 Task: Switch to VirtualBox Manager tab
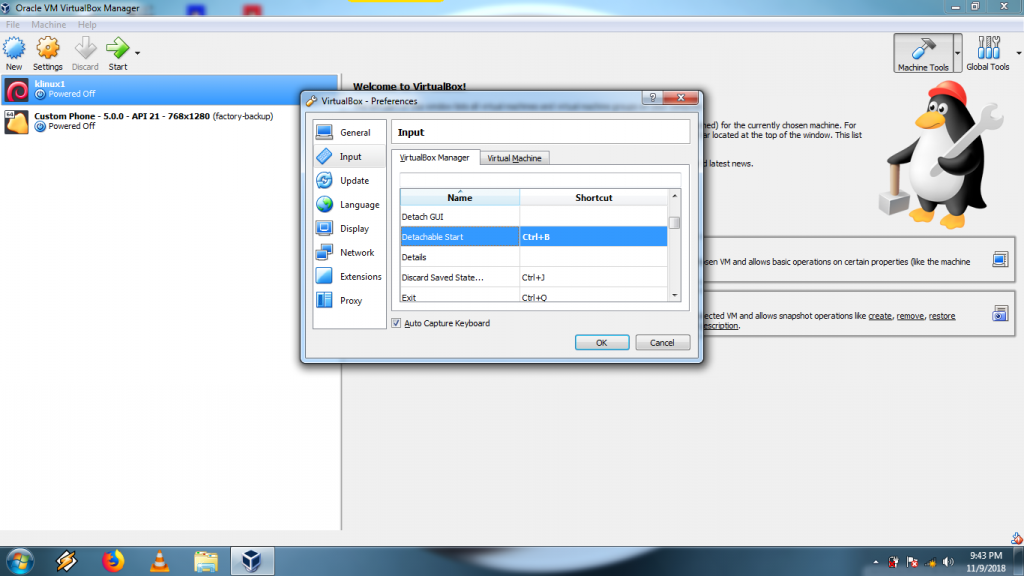(x=434, y=157)
